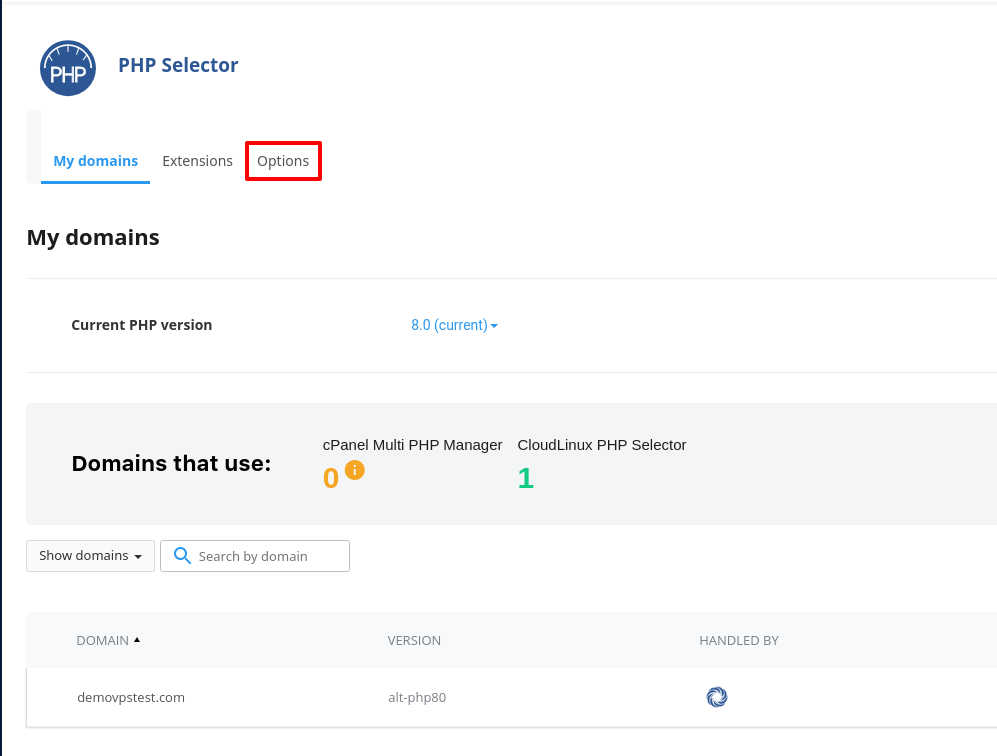
Task: Click the caret after 8.0 (current)
Action: coord(494,326)
